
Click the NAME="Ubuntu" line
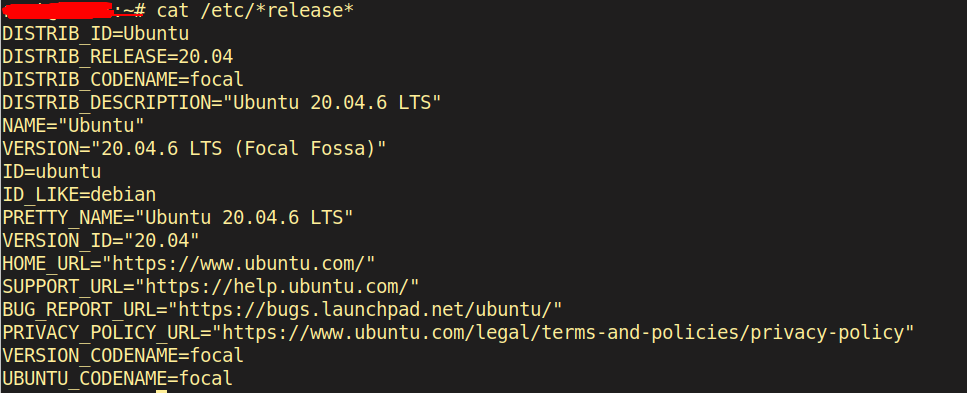[x=73, y=125]
